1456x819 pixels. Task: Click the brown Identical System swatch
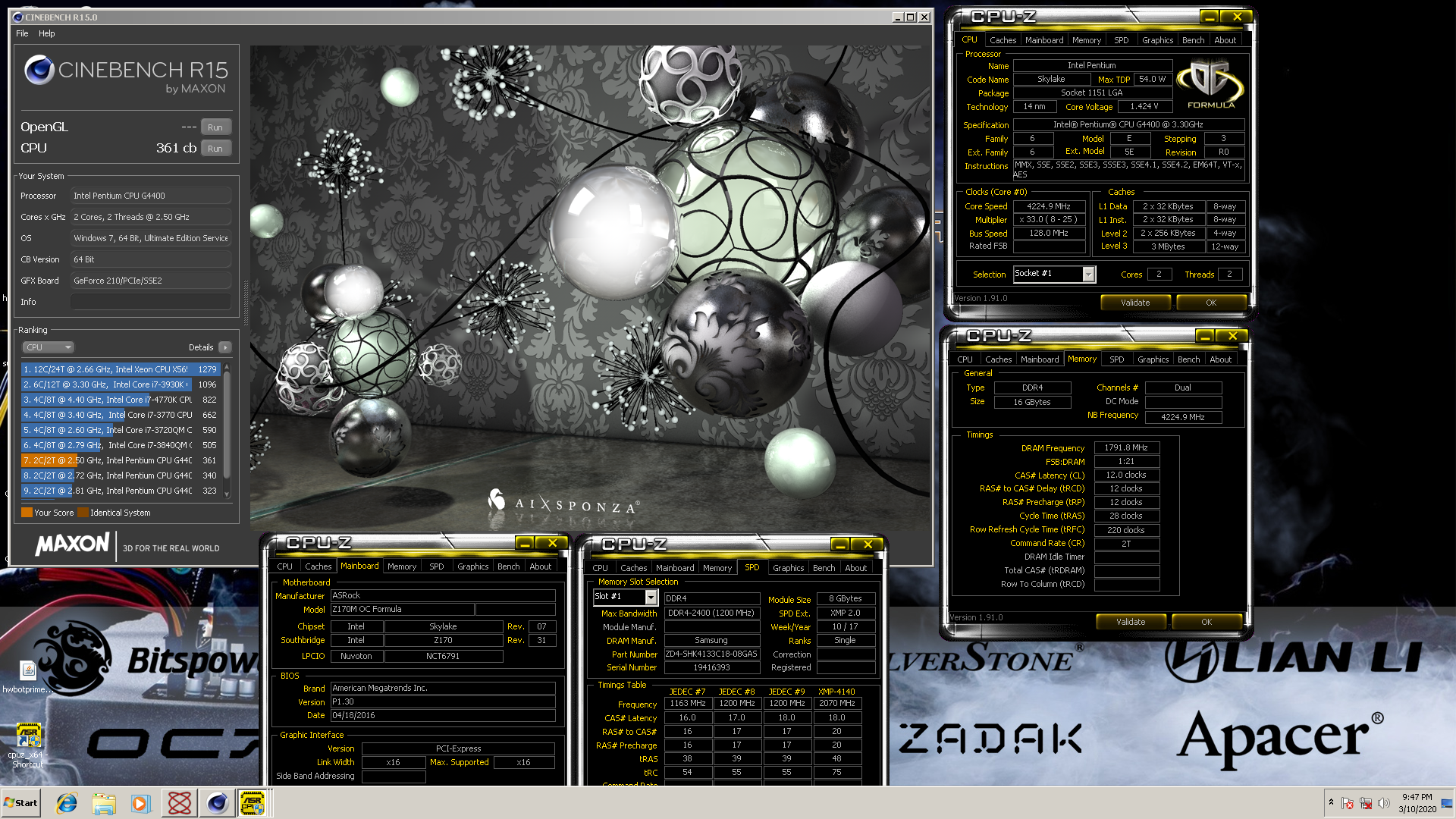[x=83, y=513]
